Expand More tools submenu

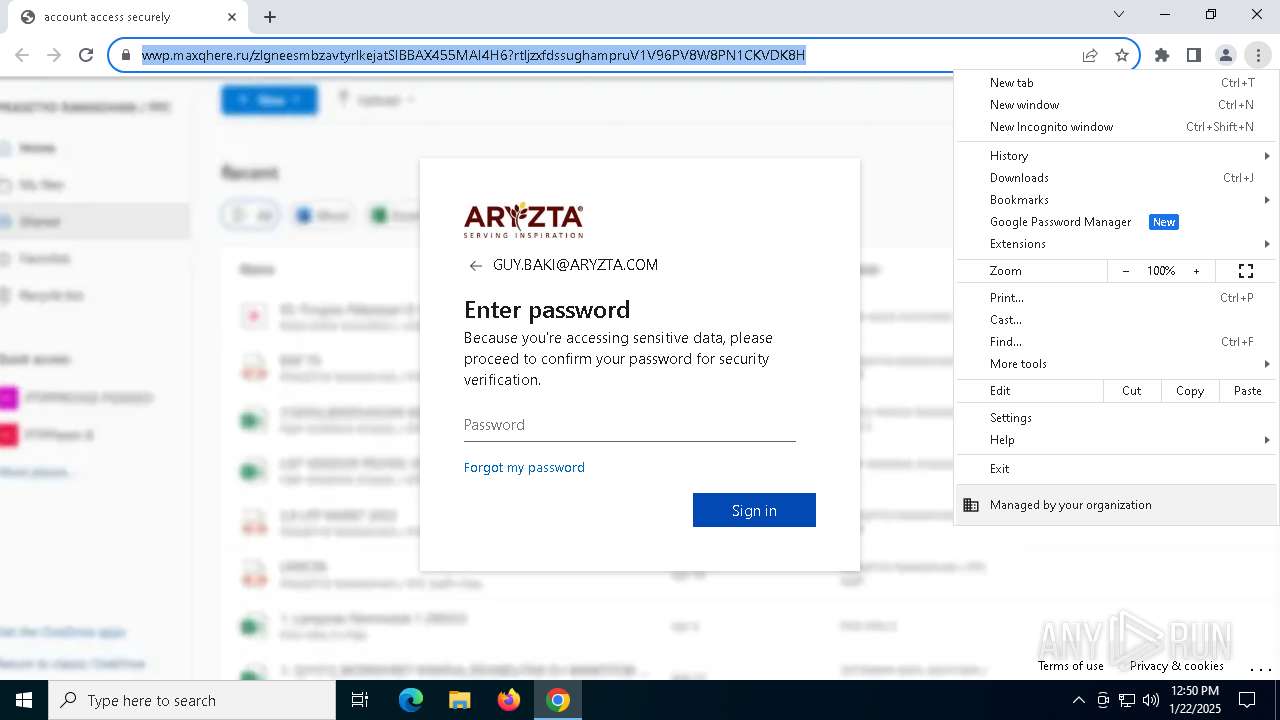click(x=1116, y=364)
